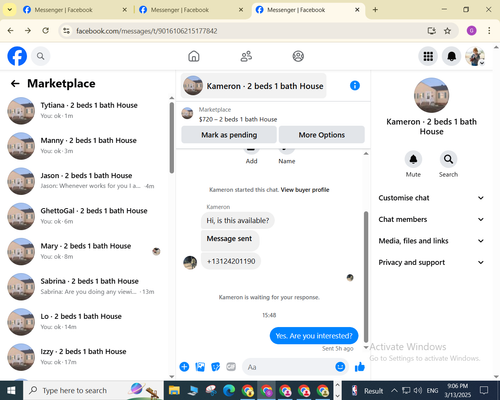Expand Privacy and support section
500x400 pixels.
click(x=431, y=262)
